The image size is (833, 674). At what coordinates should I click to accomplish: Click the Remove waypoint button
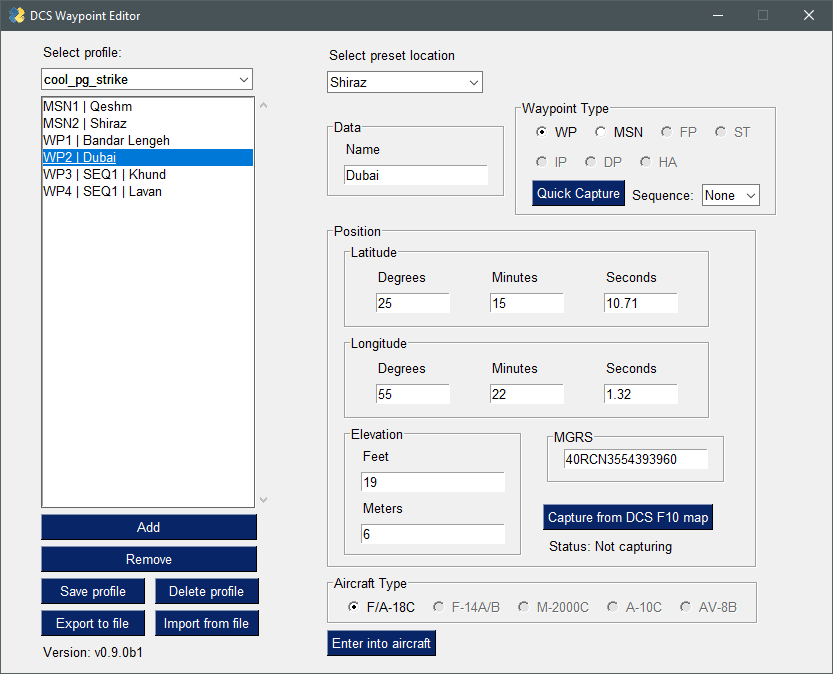click(148, 559)
